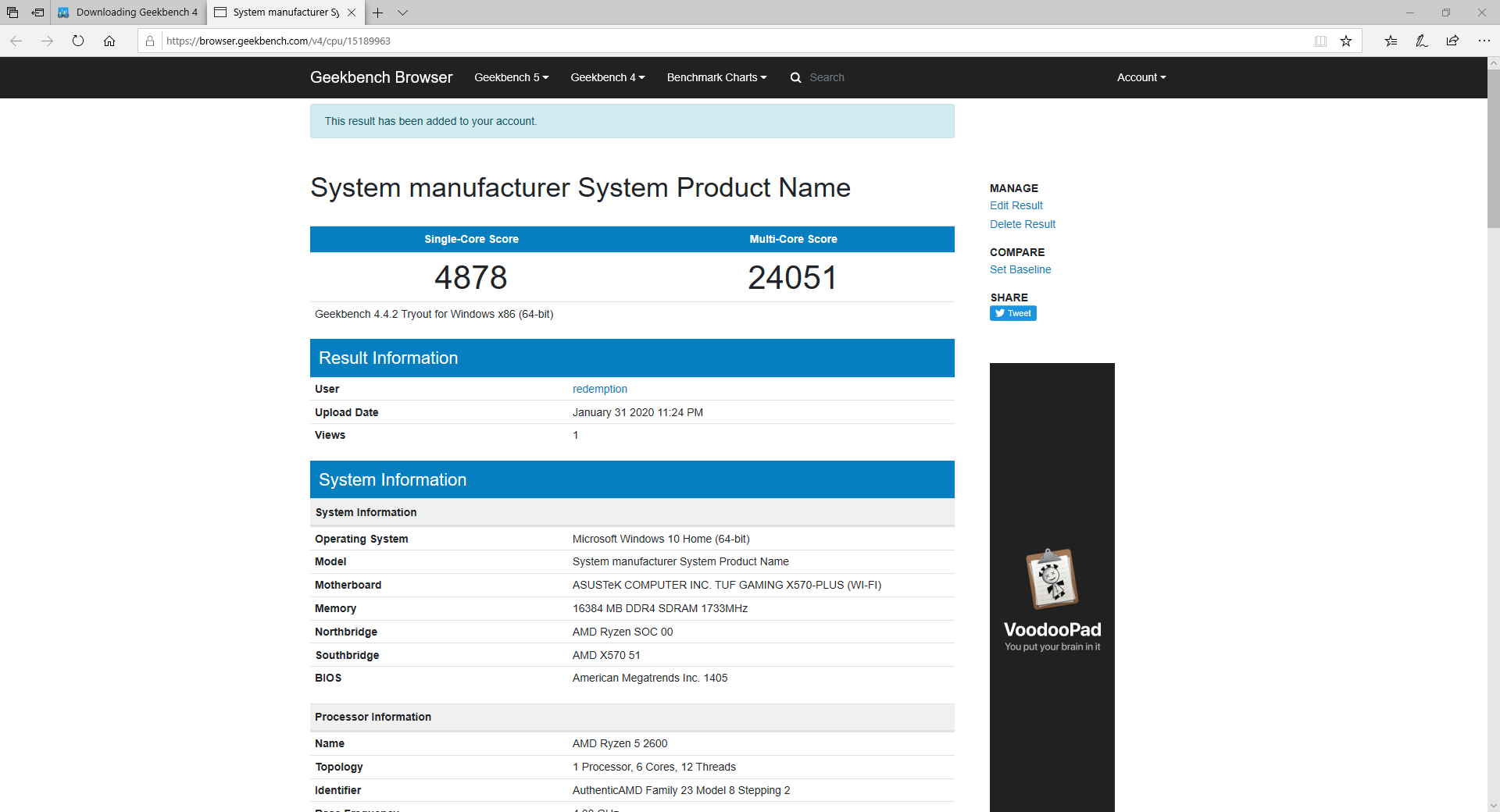Screen dimensions: 1500x812
Task: Add notes with the pen icon
Action: [x=1422, y=41]
